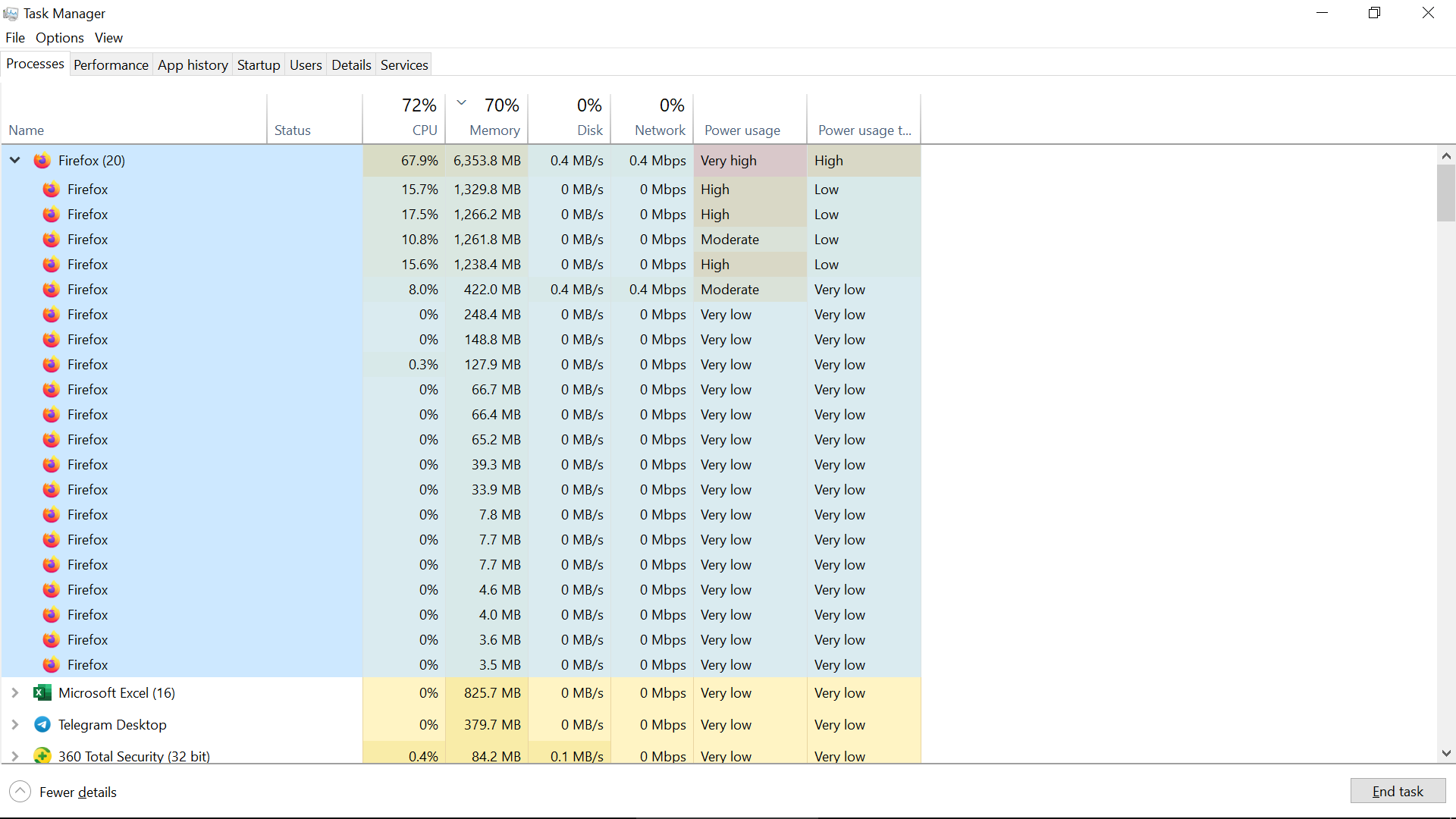Click Firefox icon in the 1,266.2 MB row
1456x819 pixels.
(51, 215)
